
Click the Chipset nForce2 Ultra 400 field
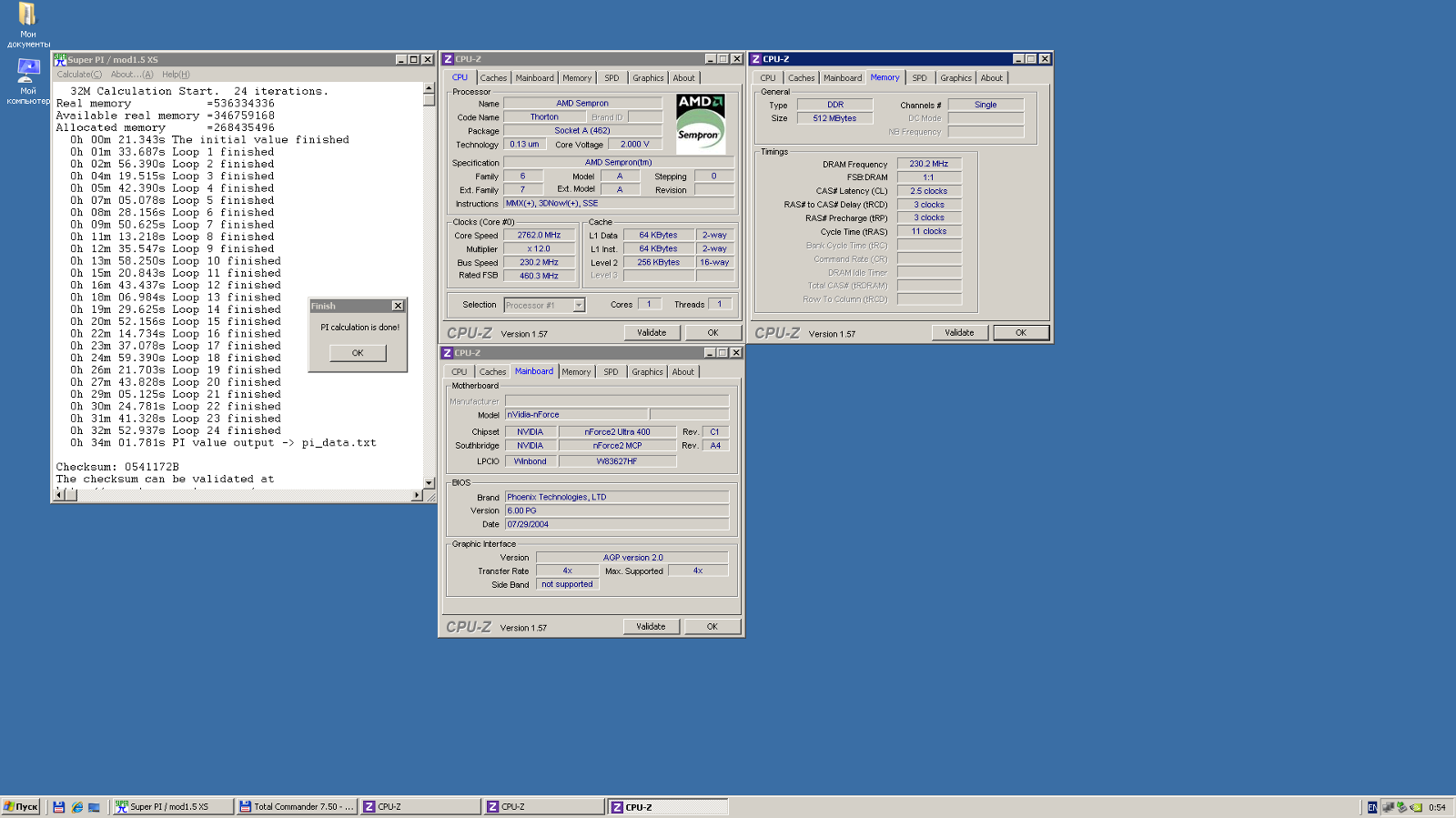tap(617, 432)
